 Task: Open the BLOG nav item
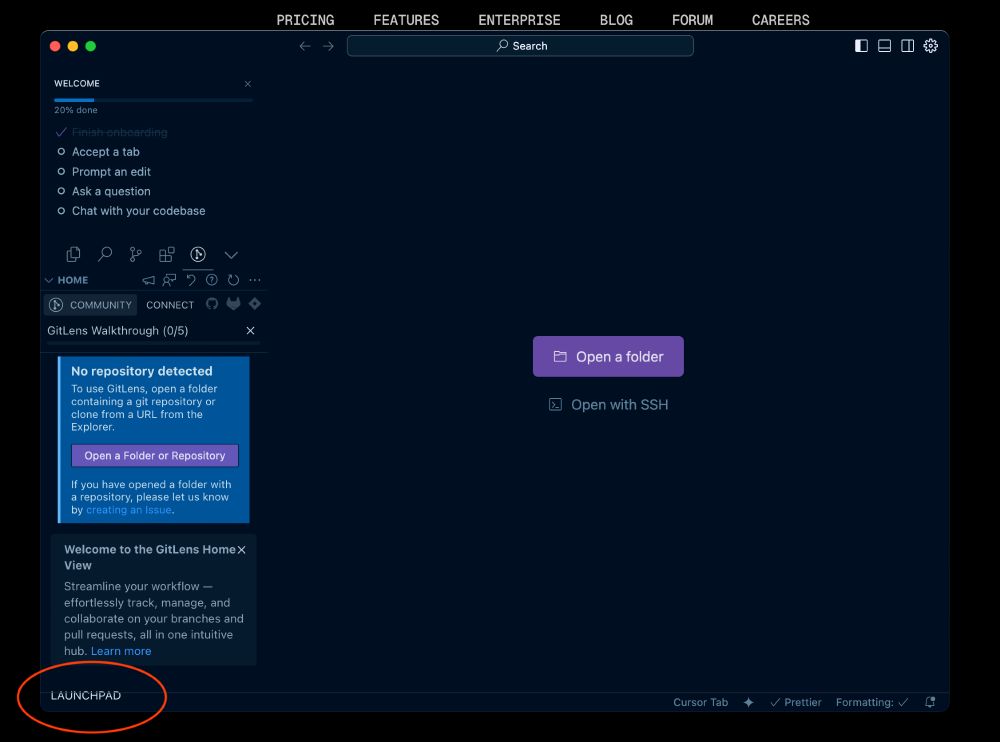616,20
